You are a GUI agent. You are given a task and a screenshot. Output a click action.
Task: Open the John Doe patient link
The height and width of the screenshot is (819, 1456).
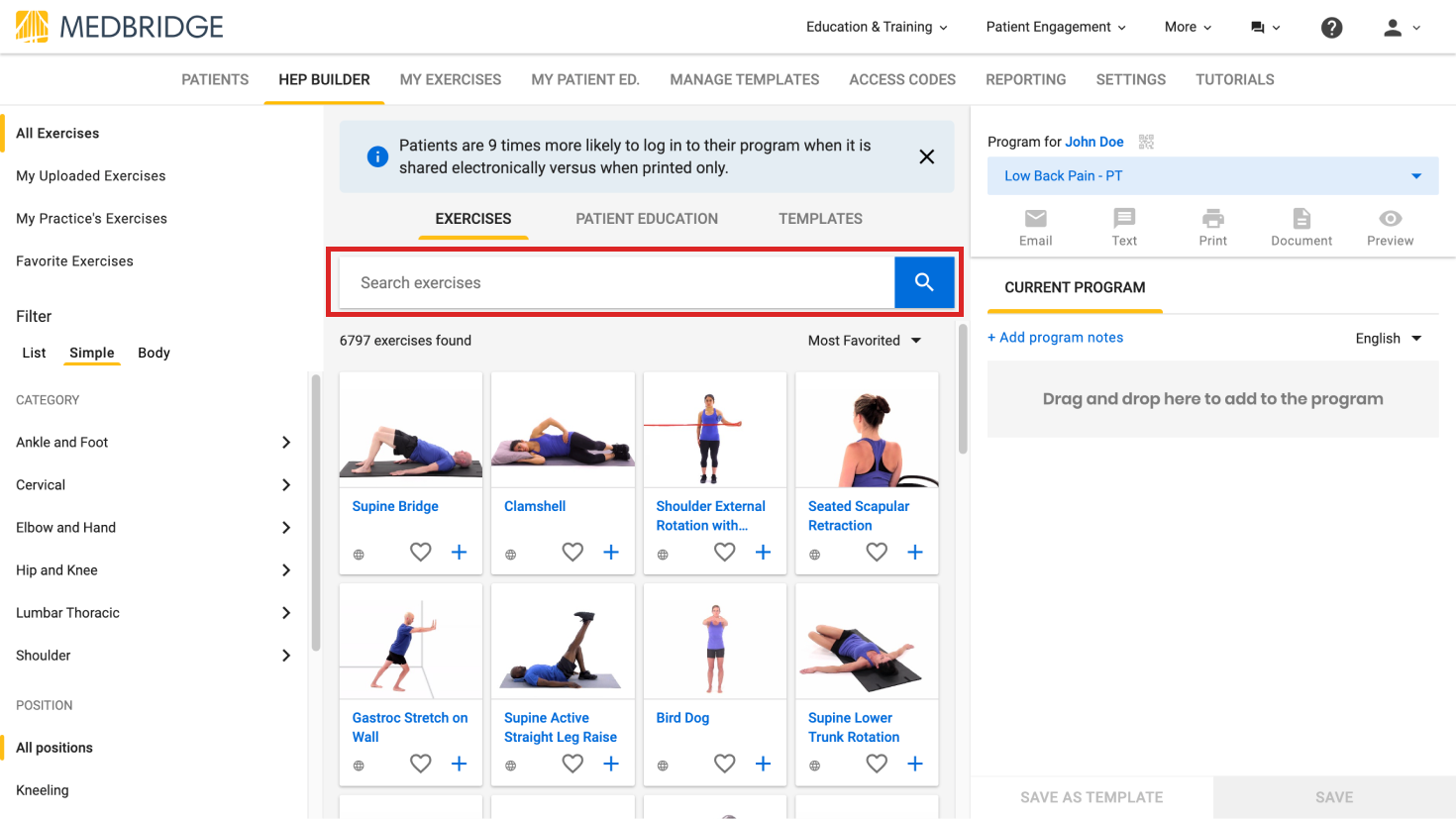pyautogui.click(x=1094, y=142)
